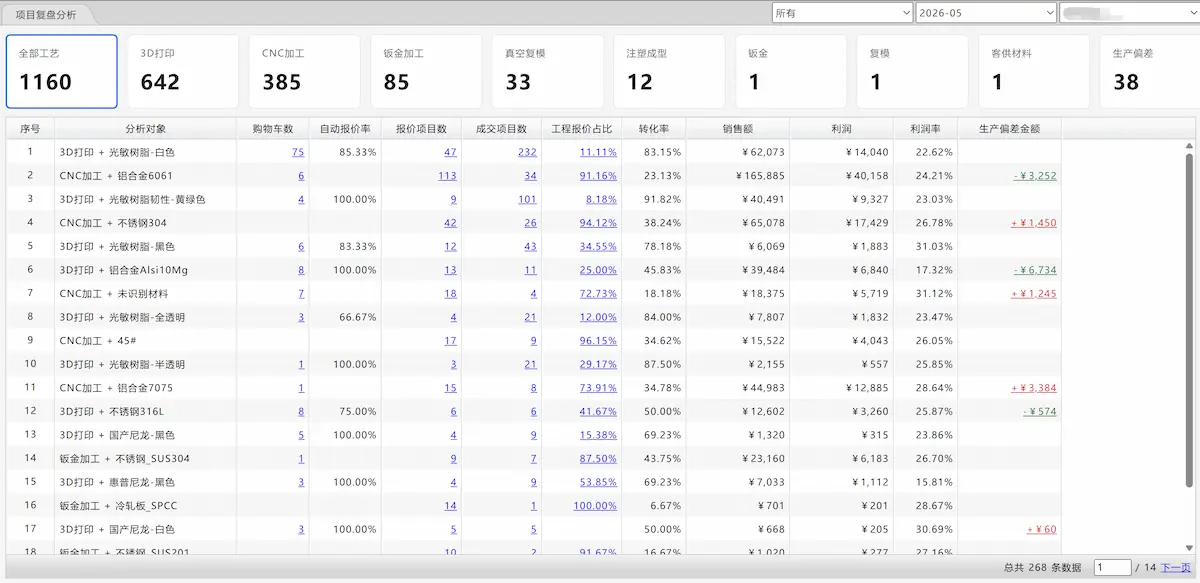The width and height of the screenshot is (1200, 583).
Task: Open the 87.50% link for 不锈钢_SUS304
Action: click(598, 458)
